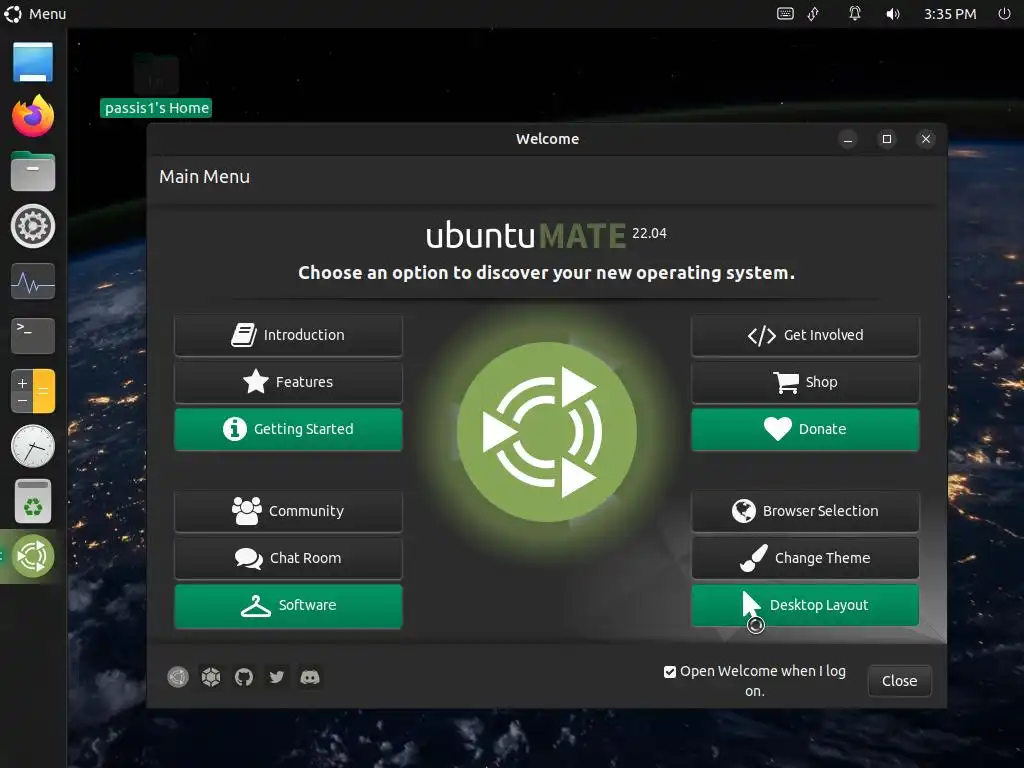Open the power session menu icon

(x=1004, y=14)
